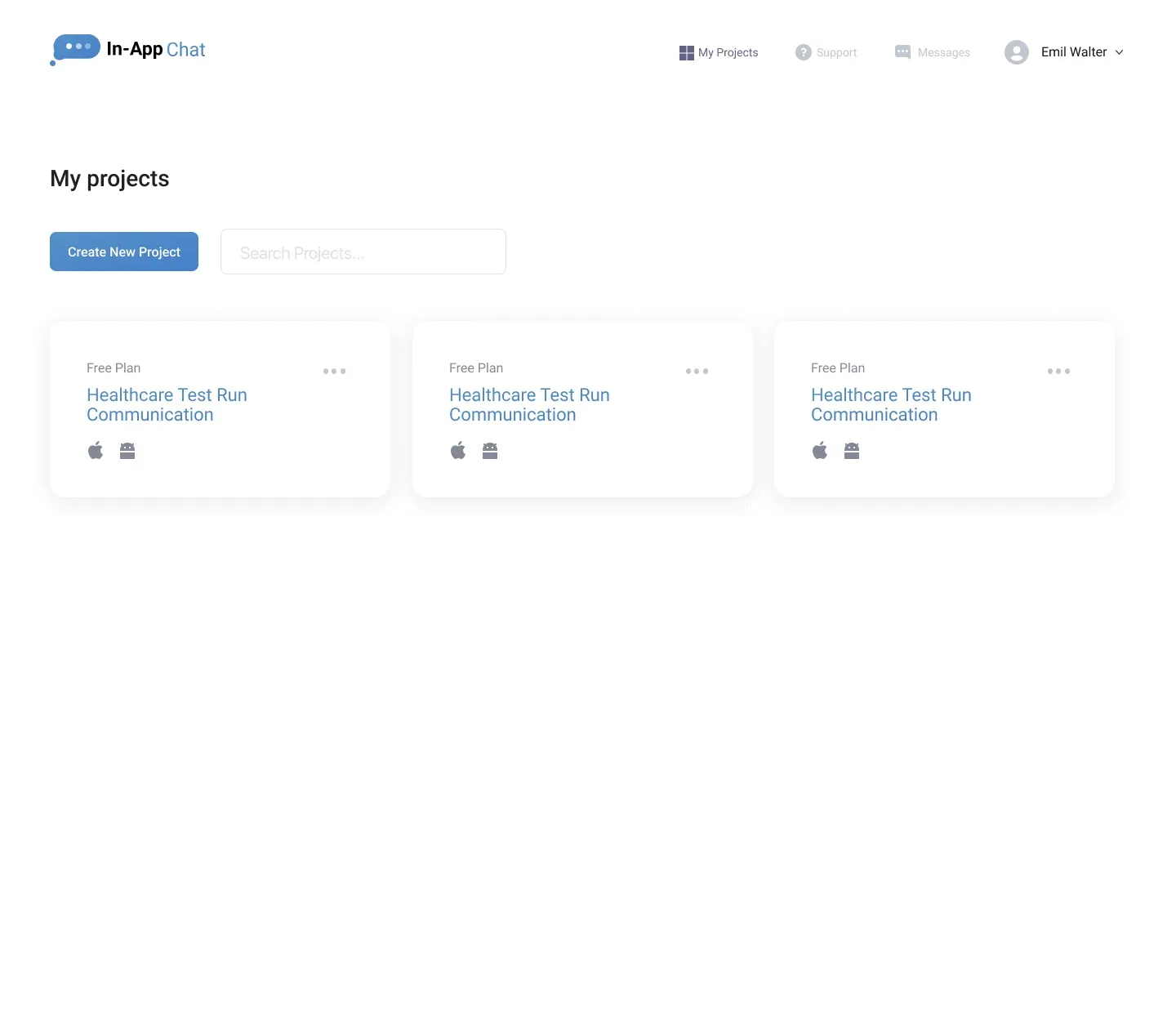Open the three-dot menu on third project card
Screen dimensions: 1176x1016
1059,371
